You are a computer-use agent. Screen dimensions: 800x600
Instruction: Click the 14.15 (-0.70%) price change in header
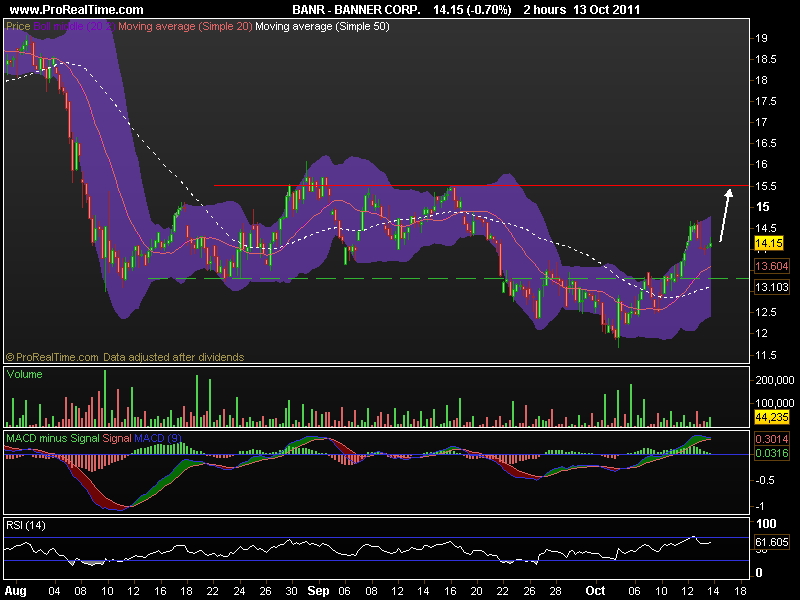(x=472, y=10)
